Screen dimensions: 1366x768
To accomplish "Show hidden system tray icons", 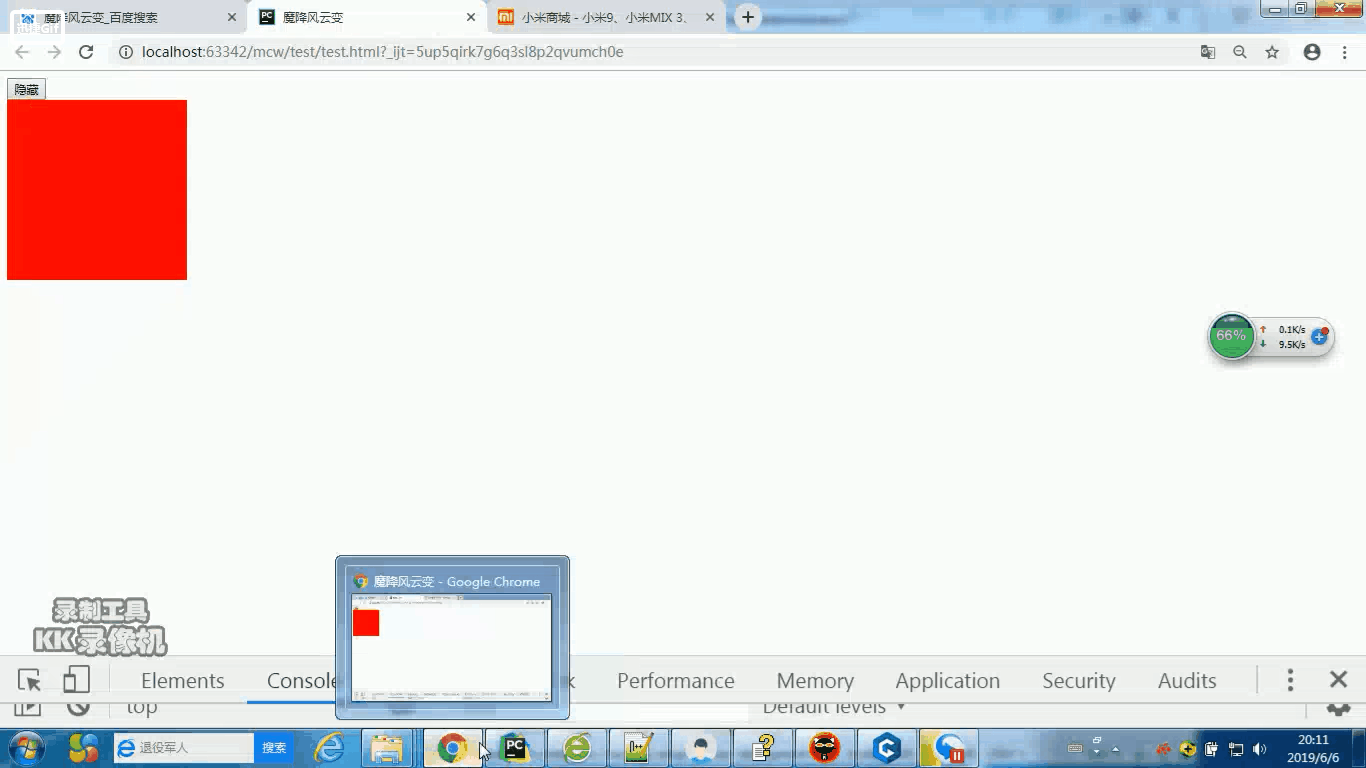I will pyautogui.click(x=1116, y=749).
